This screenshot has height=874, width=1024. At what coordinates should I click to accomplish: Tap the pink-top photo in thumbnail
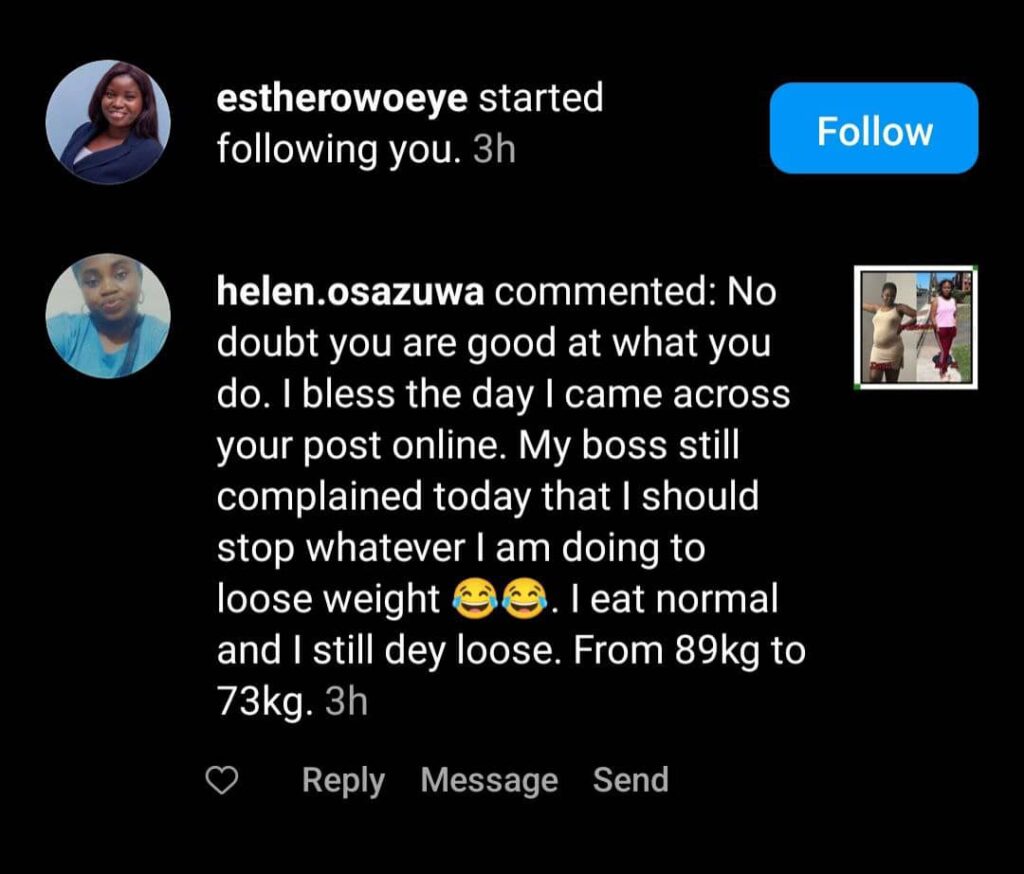click(x=944, y=327)
